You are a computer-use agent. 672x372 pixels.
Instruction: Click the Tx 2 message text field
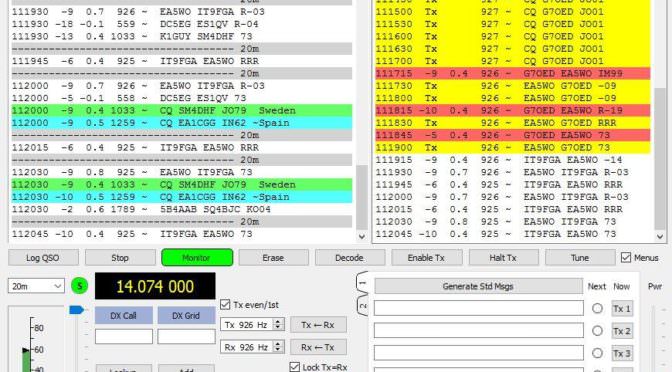(478, 330)
